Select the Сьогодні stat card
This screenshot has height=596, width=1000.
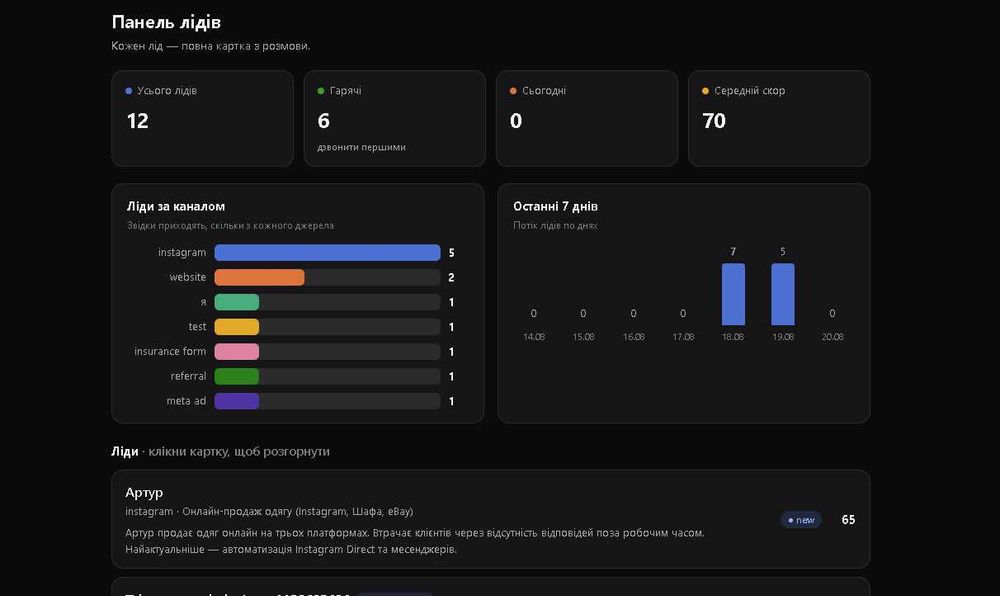pos(587,119)
